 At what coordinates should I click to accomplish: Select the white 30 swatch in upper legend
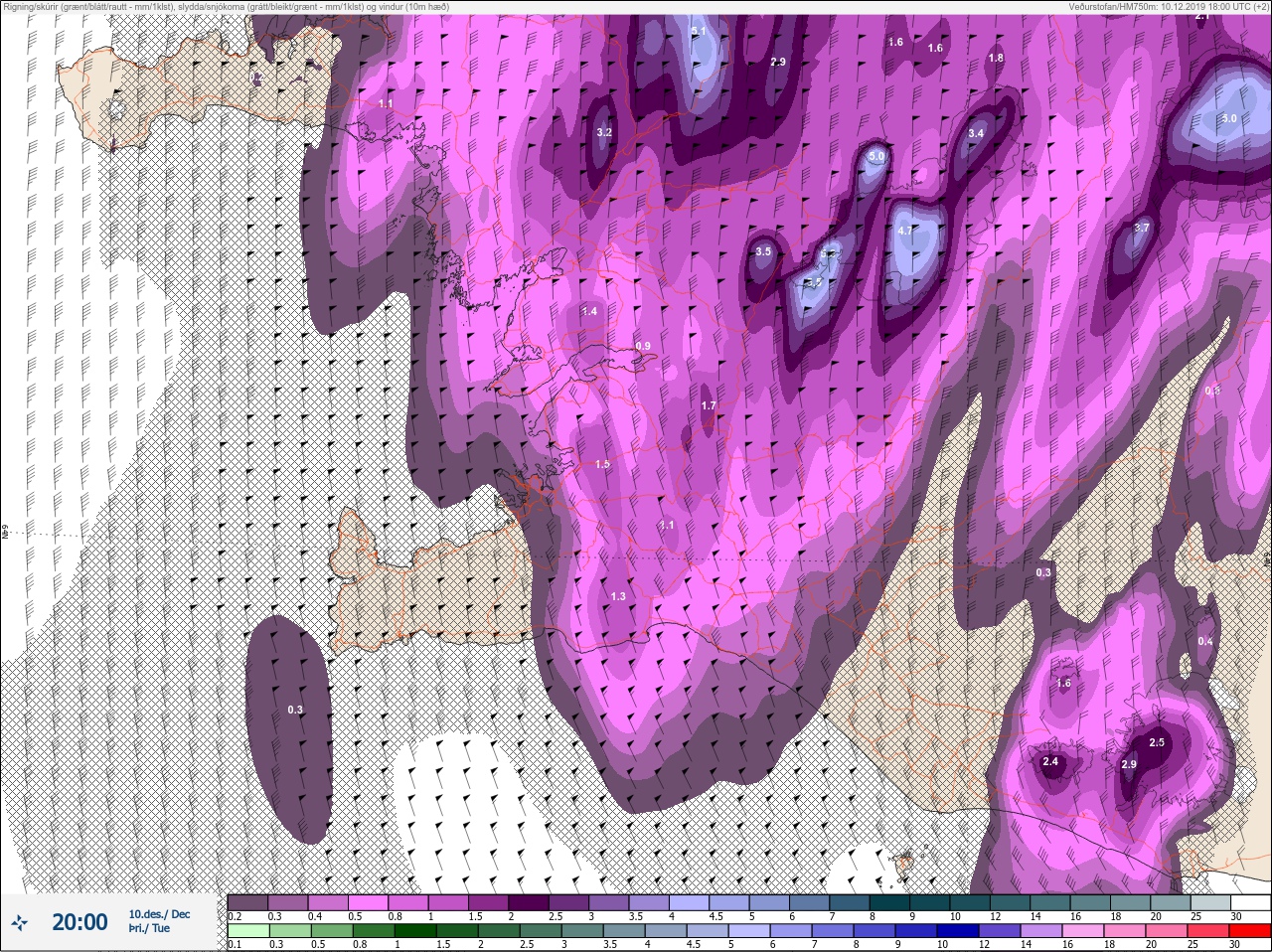coord(1250,902)
